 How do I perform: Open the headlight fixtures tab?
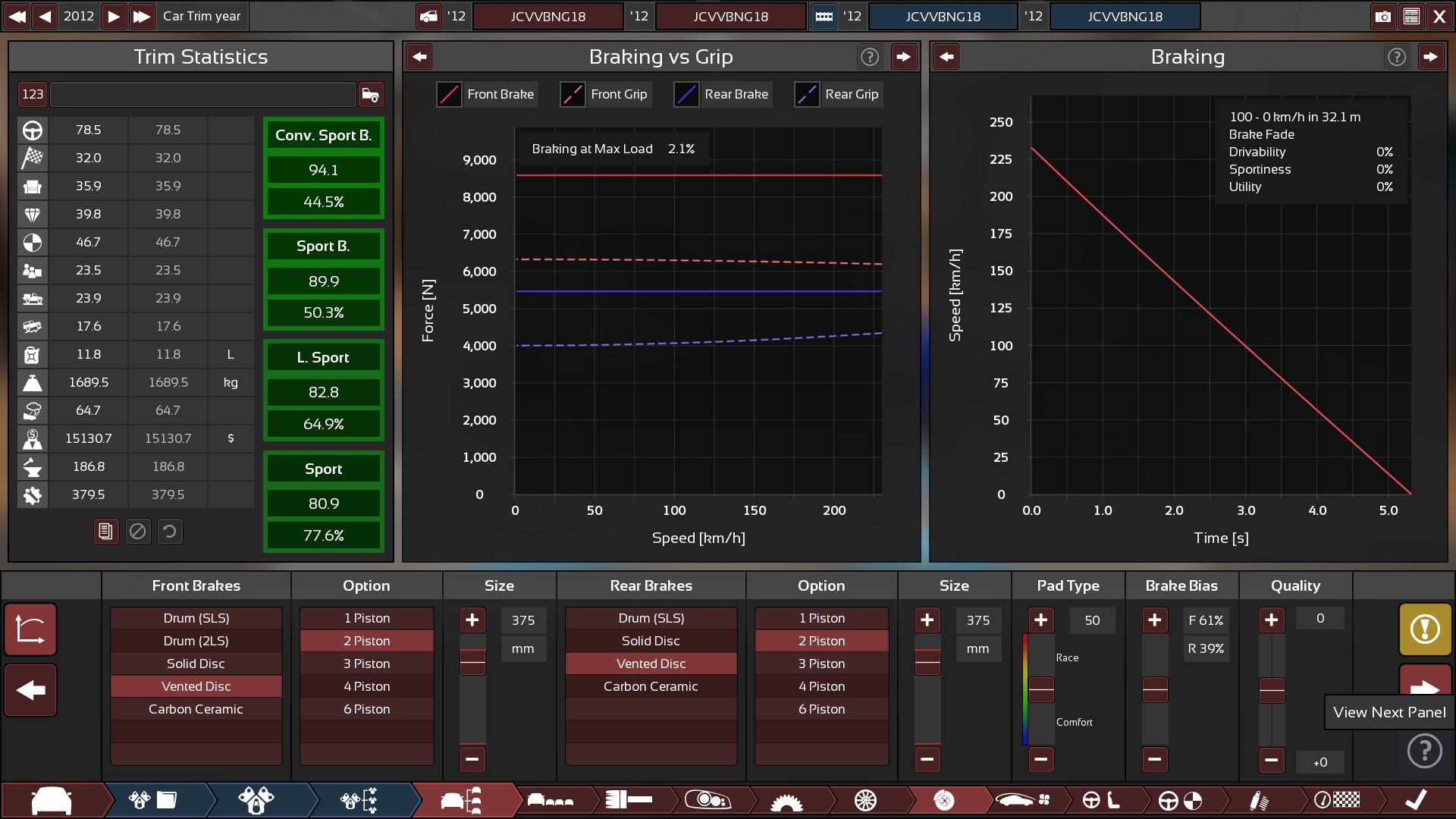point(708,800)
